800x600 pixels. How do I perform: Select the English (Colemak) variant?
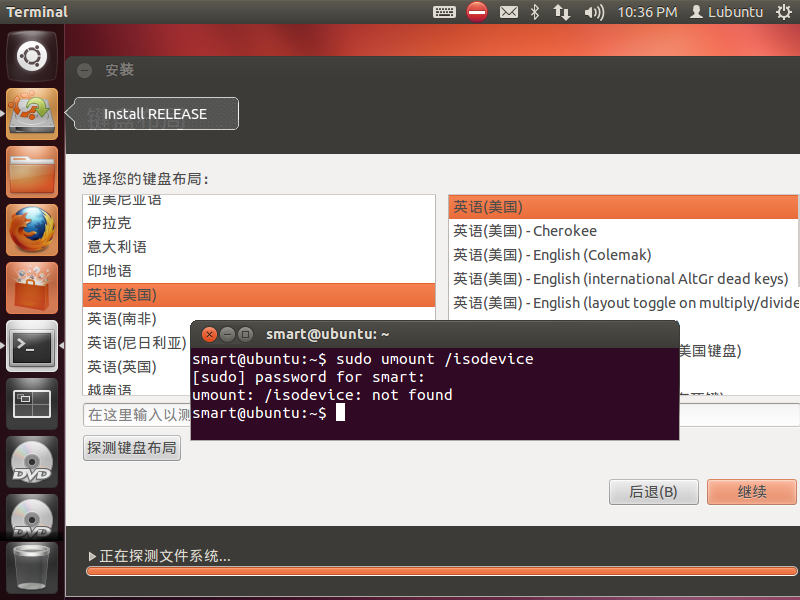point(623,255)
